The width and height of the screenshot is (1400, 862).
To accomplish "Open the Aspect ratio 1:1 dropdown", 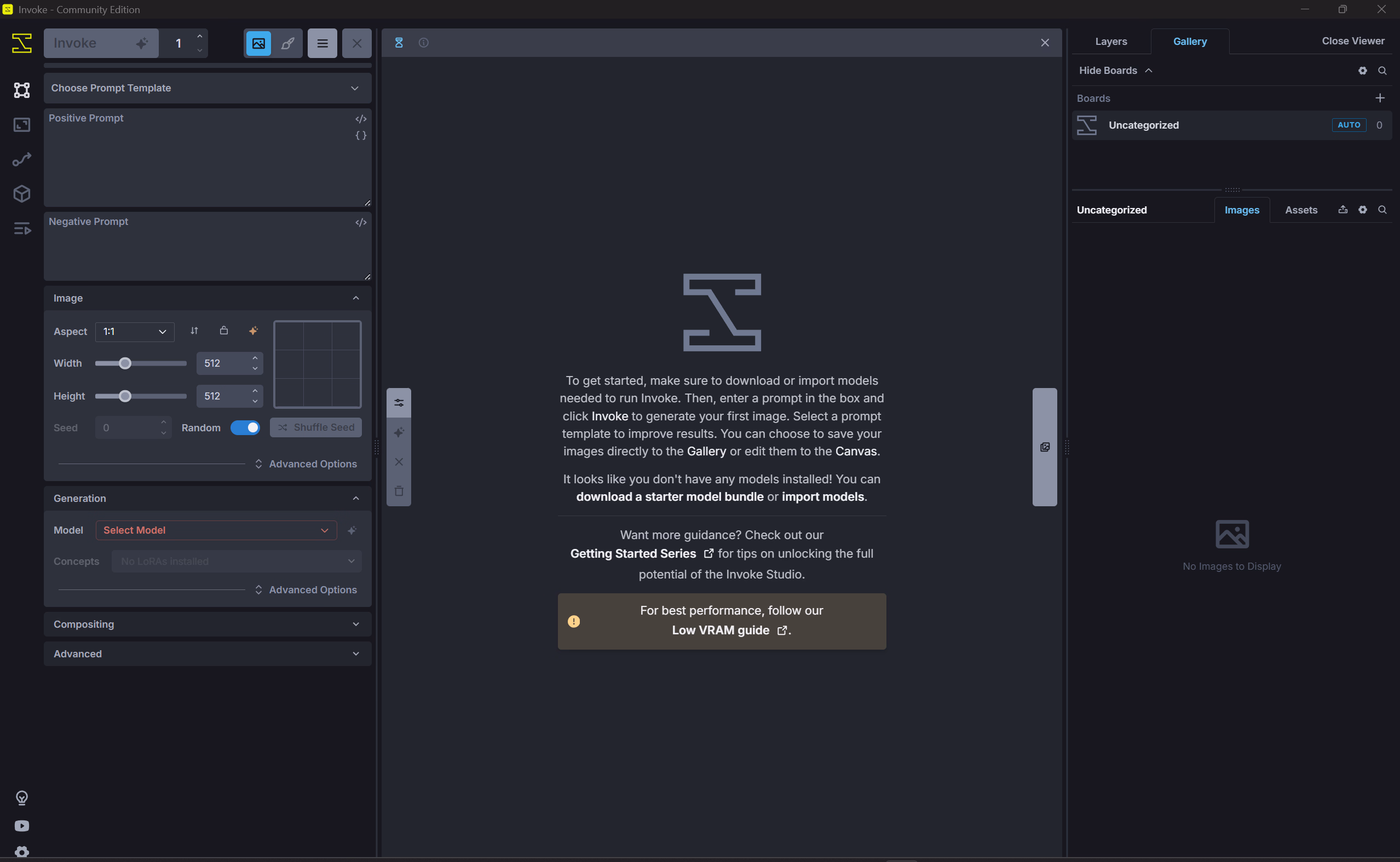I will point(135,332).
